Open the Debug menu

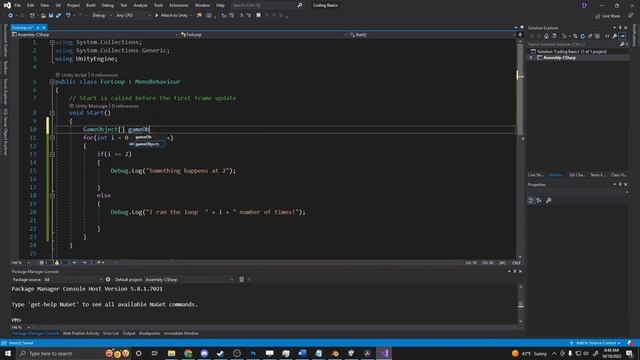coord(108,5)
